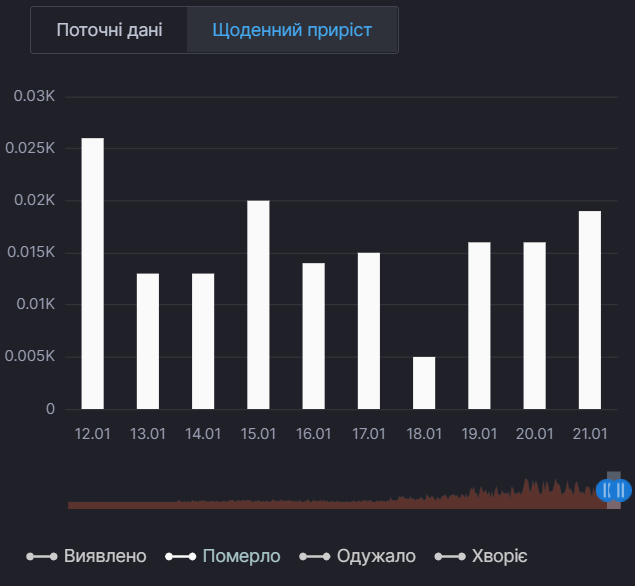Select the 13.01 bar
The image size is (635, 586).
coord(148,341)
